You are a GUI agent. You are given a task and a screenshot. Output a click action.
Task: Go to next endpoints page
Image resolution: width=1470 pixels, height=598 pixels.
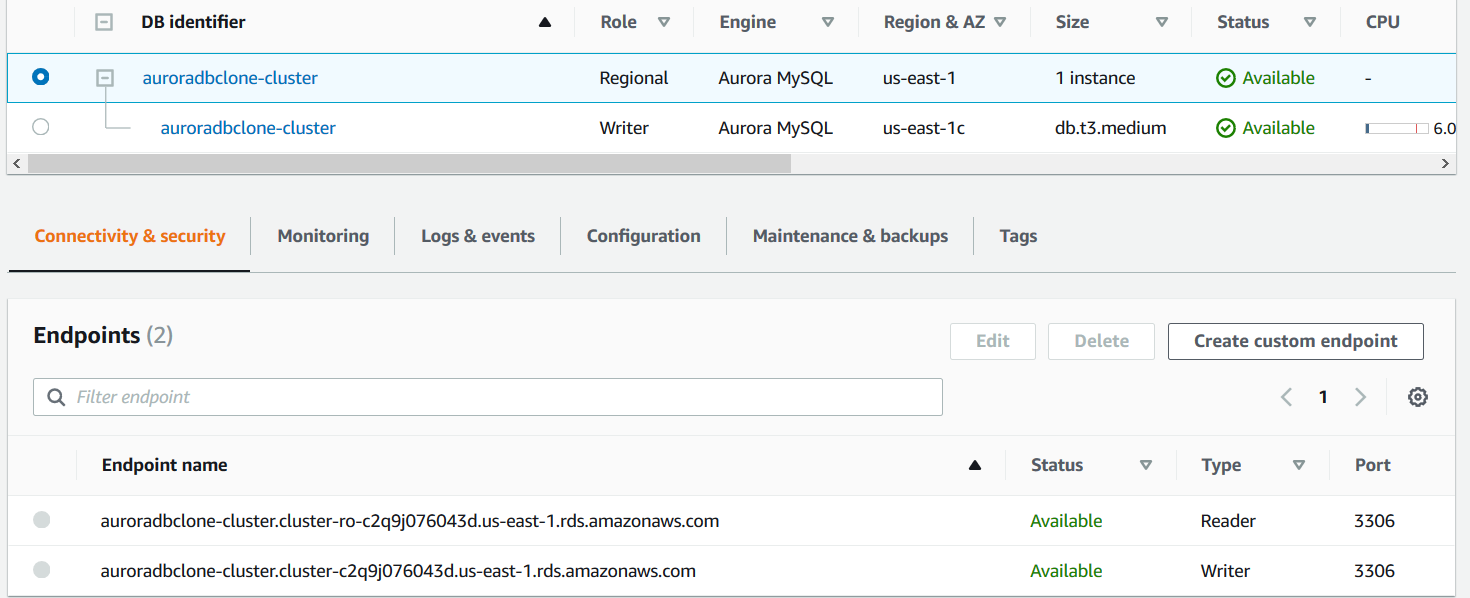(1360, 397)
